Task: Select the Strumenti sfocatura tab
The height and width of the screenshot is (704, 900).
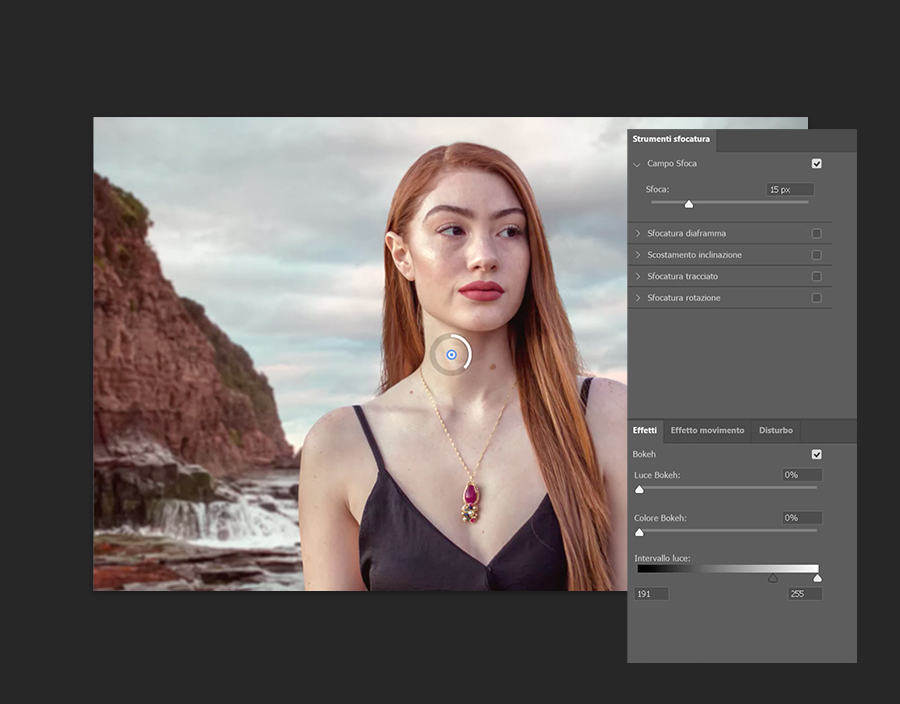Action: coord(671,140)
